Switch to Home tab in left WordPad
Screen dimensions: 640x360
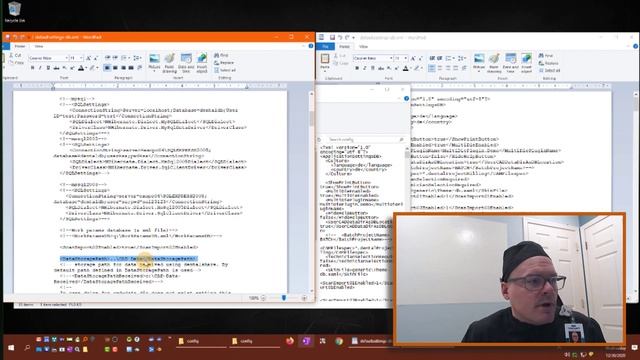point(20,46)
